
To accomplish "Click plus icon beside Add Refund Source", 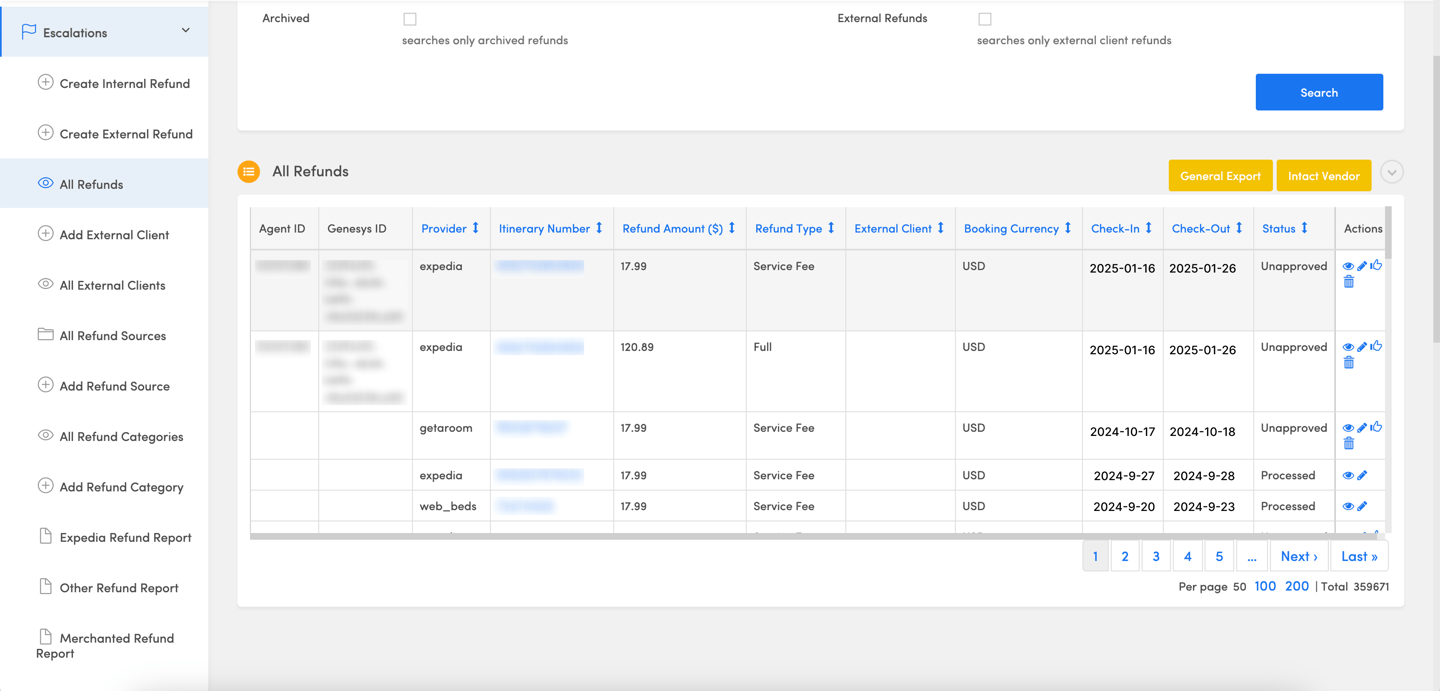I will click(x=45, y=385).
